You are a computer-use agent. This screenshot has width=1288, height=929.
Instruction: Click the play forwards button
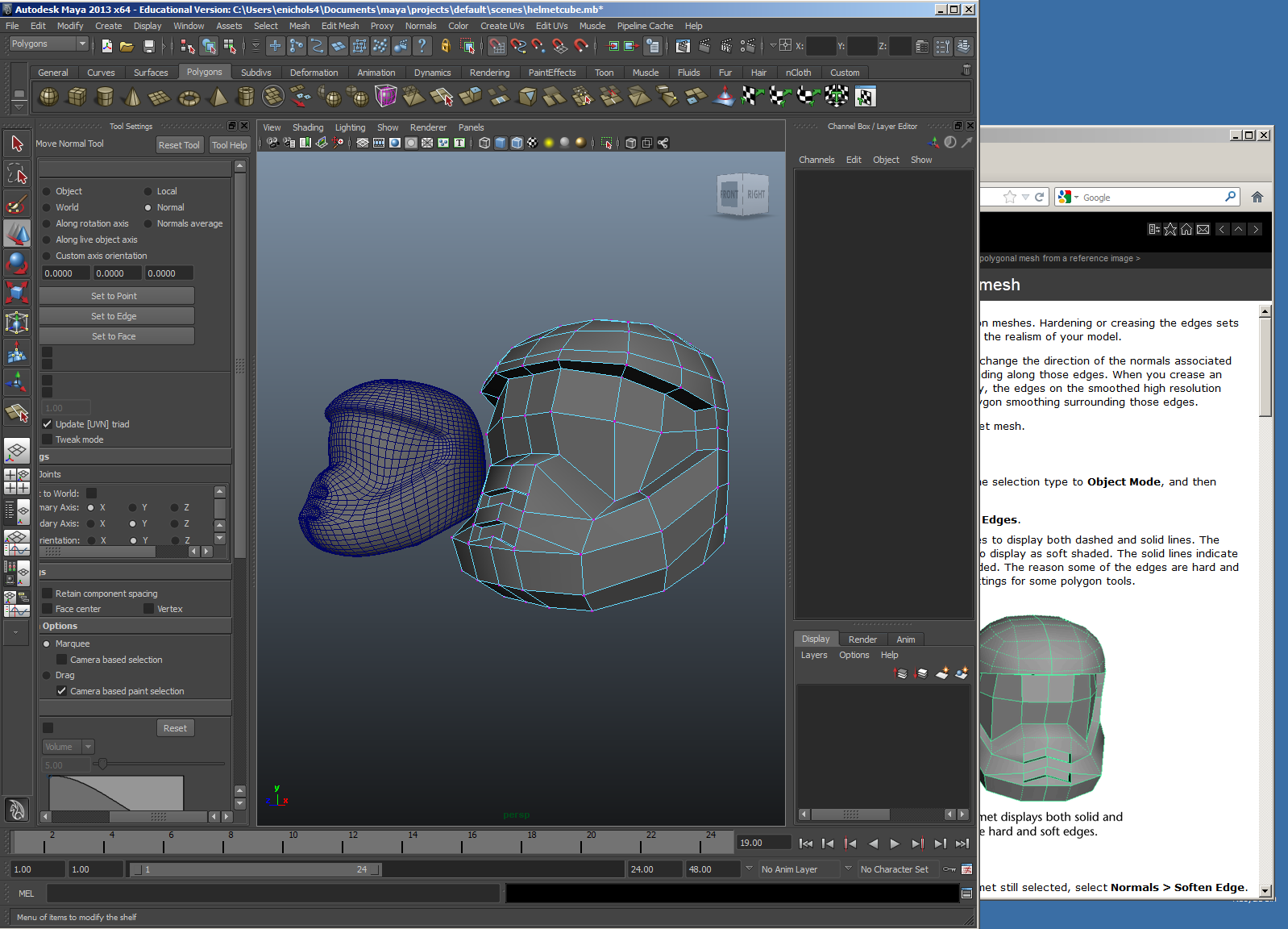(895, 844)
